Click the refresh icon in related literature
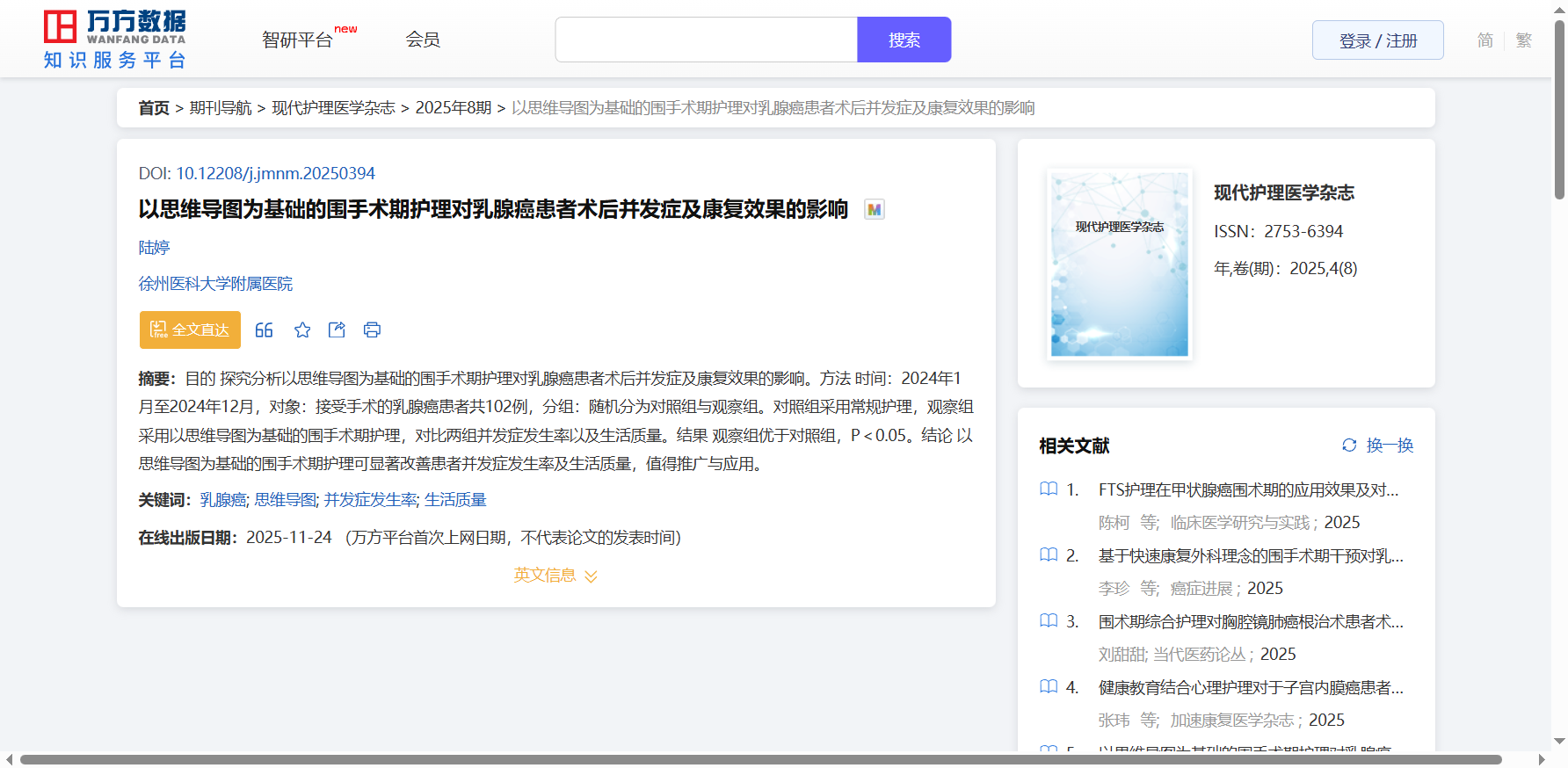 (1349, 446)
